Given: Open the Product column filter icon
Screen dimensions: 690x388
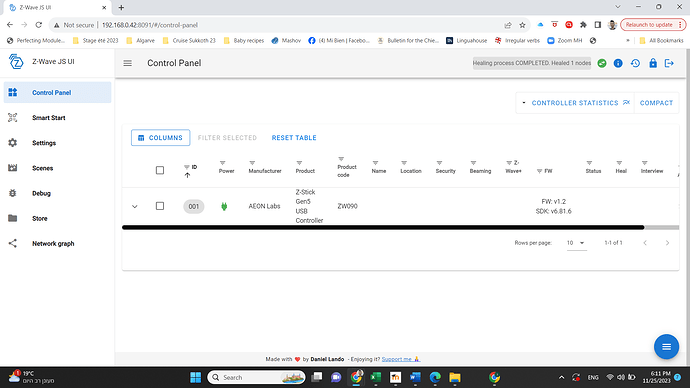Looking at the screenshot, I should 299,163.
